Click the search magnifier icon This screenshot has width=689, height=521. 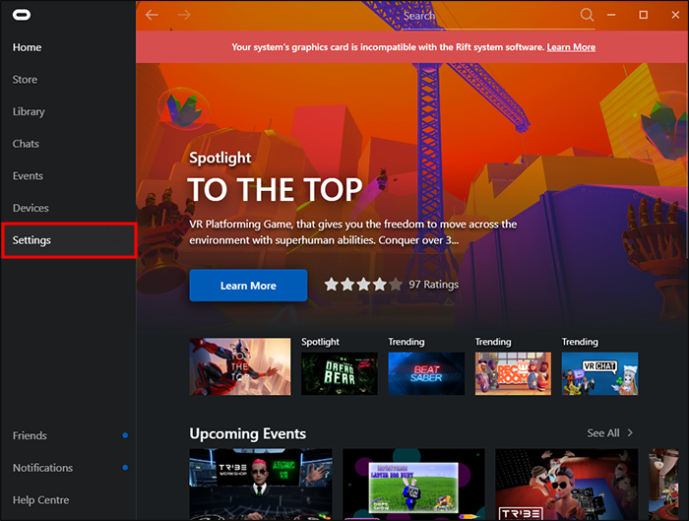click(587, 15)
